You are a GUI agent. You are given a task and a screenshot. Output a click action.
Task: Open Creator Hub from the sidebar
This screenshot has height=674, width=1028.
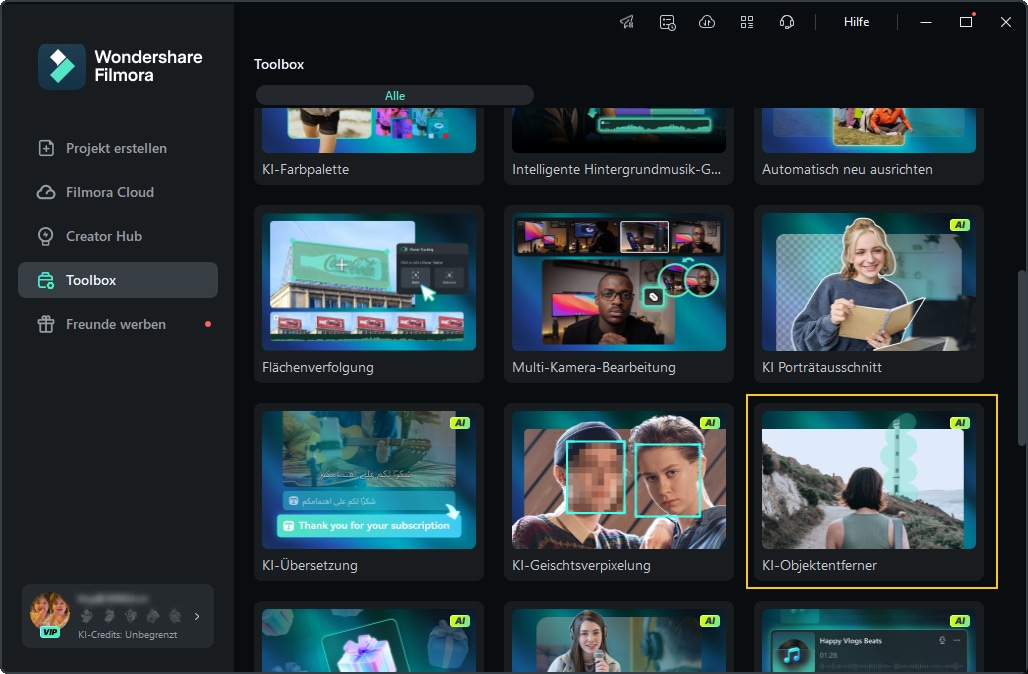[x=118, y=236]
